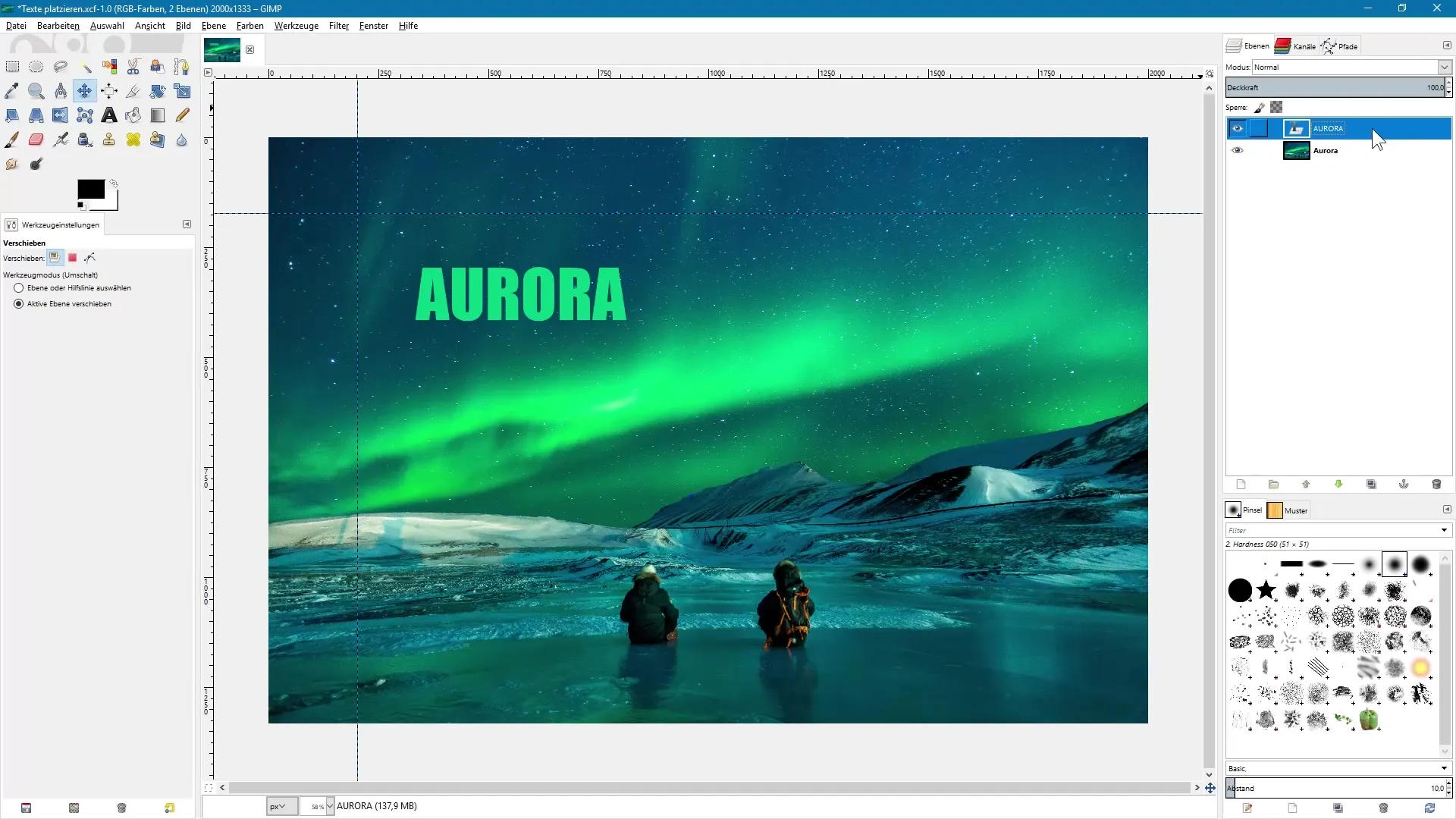
Task: Toggle visibility of the Aurora image layer
Action: pyautogui.click(x=1238, y=150)
